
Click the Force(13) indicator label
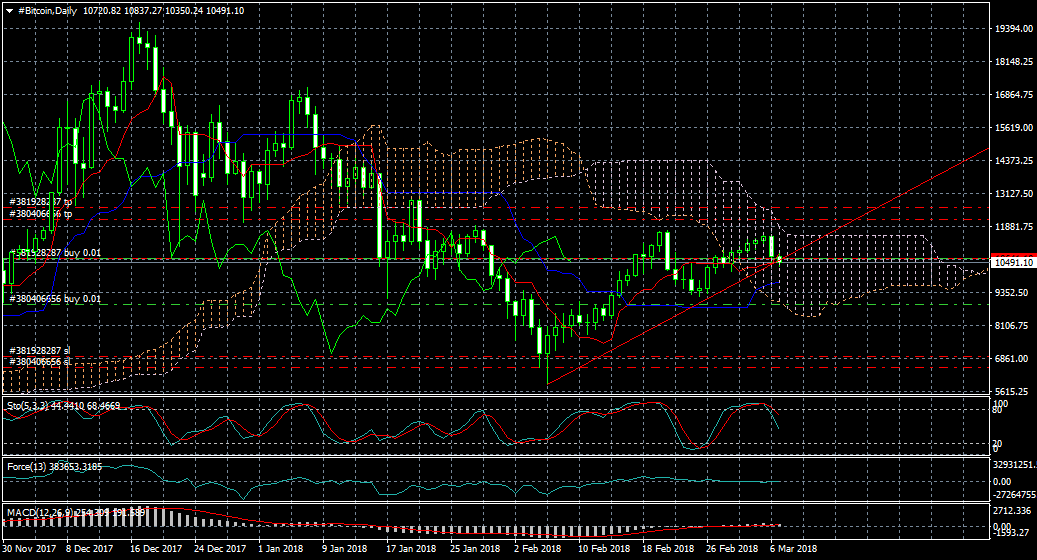pyautogui.click(x=26, y=467)
